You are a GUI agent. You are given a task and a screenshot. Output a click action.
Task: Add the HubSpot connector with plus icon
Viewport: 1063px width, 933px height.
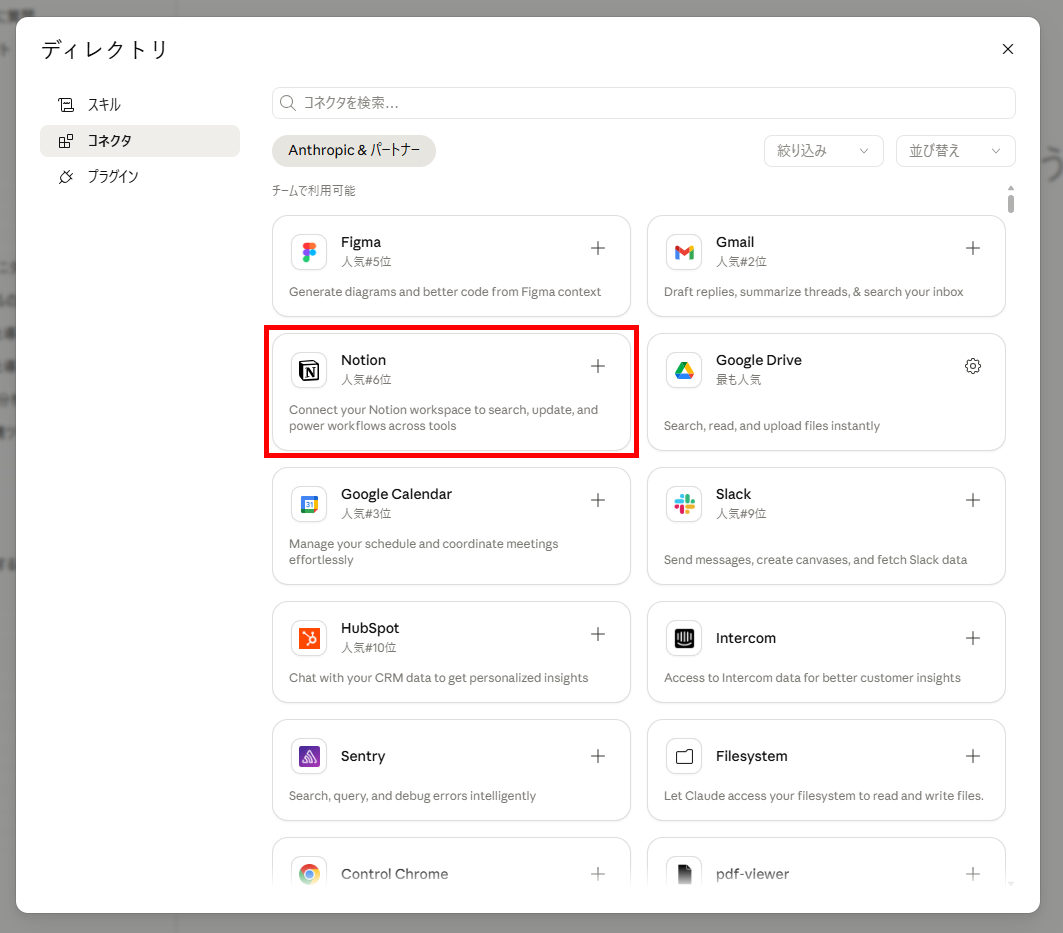pos(597,635)
